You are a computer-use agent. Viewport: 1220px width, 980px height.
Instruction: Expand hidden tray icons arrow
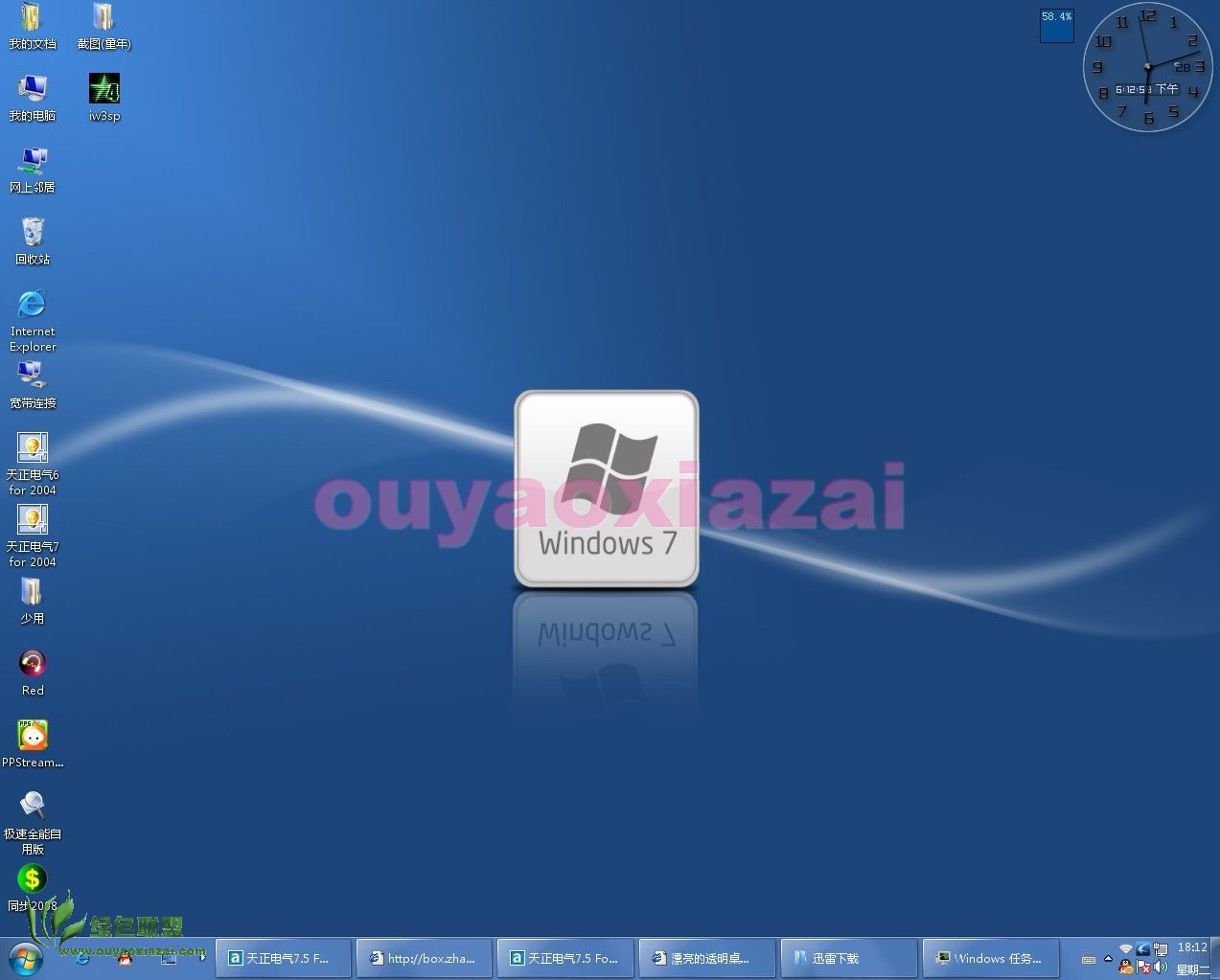click(1108, 959)
